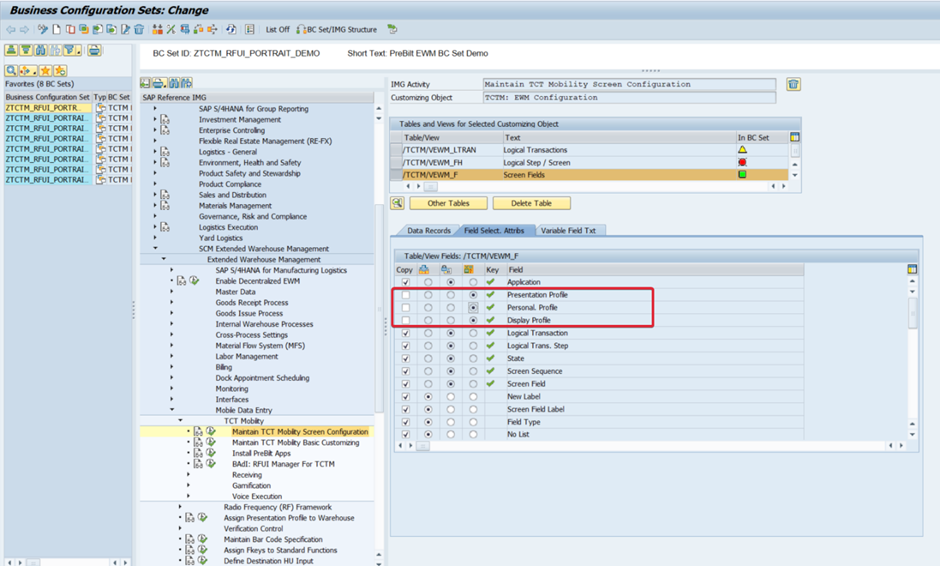Expand the Materials Management tree node
940x566 pixels.
click(x=155, y=206)
